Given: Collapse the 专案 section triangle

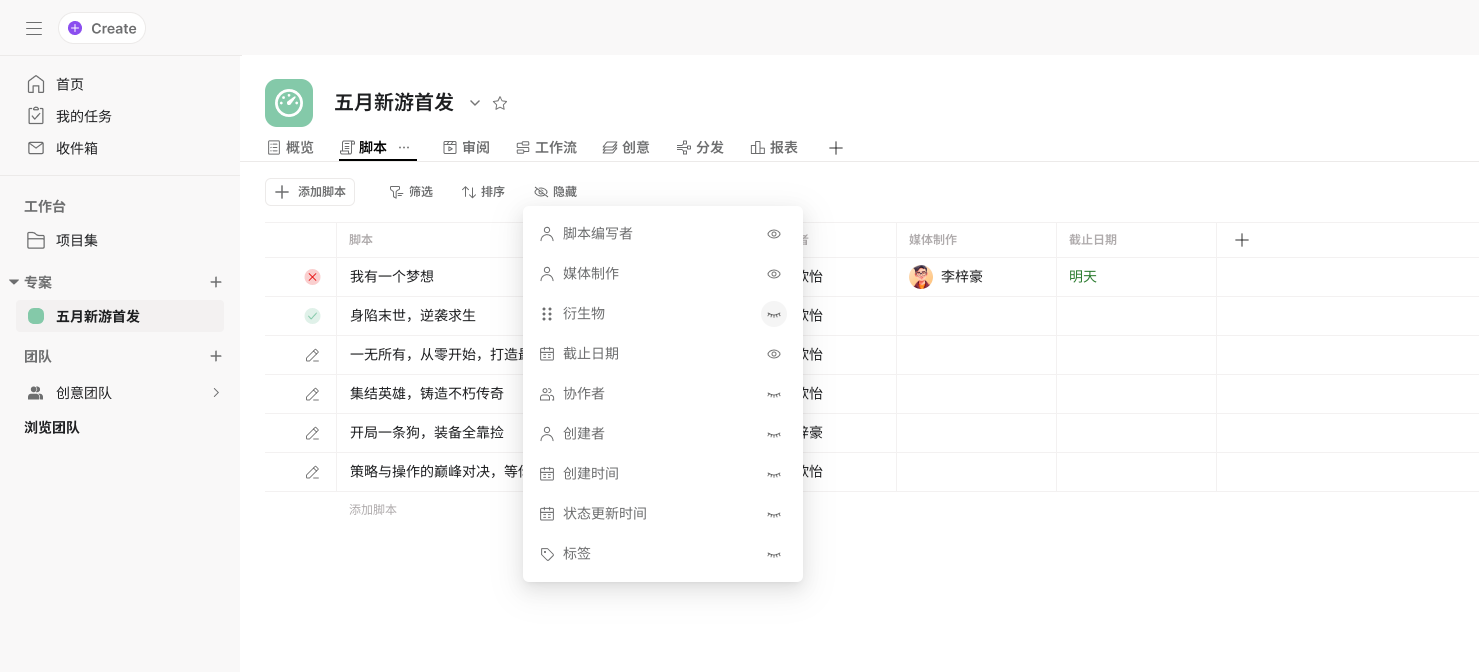Looking at the screenshot, I should (14, 282).
